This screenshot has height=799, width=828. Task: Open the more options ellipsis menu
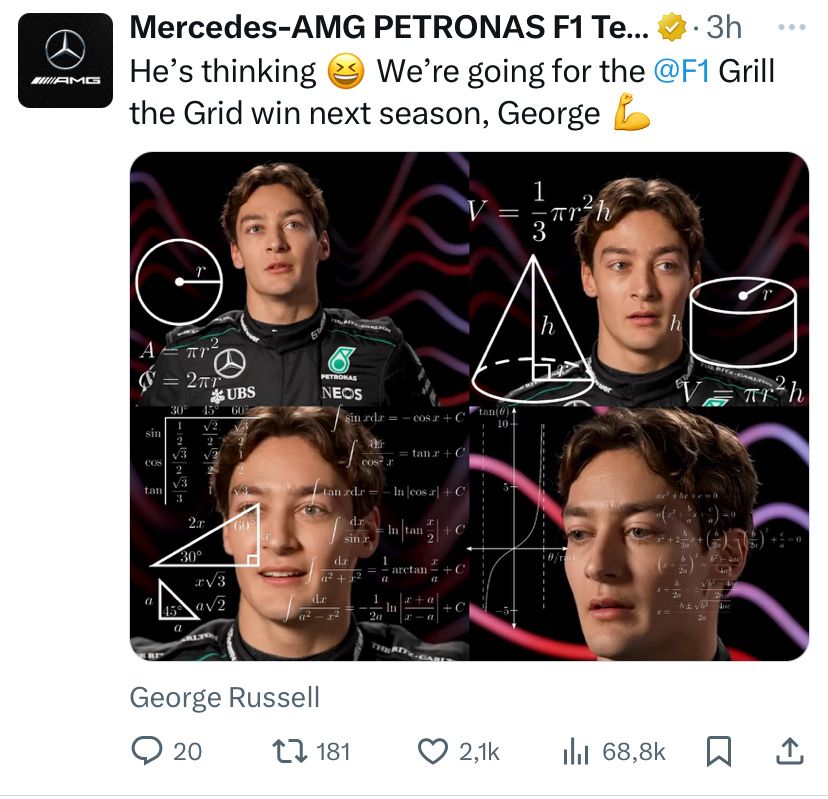coord(790,27)
